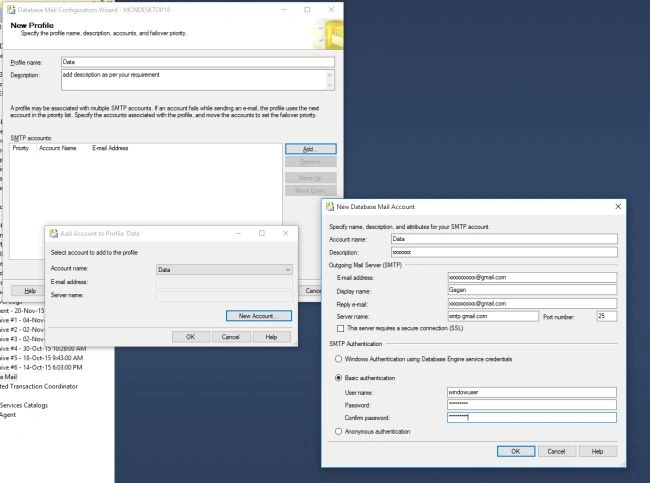Screen dimensions: 650x483
Task: Click the Add Account to Profile title icon
Action: (x=53, y=233)
